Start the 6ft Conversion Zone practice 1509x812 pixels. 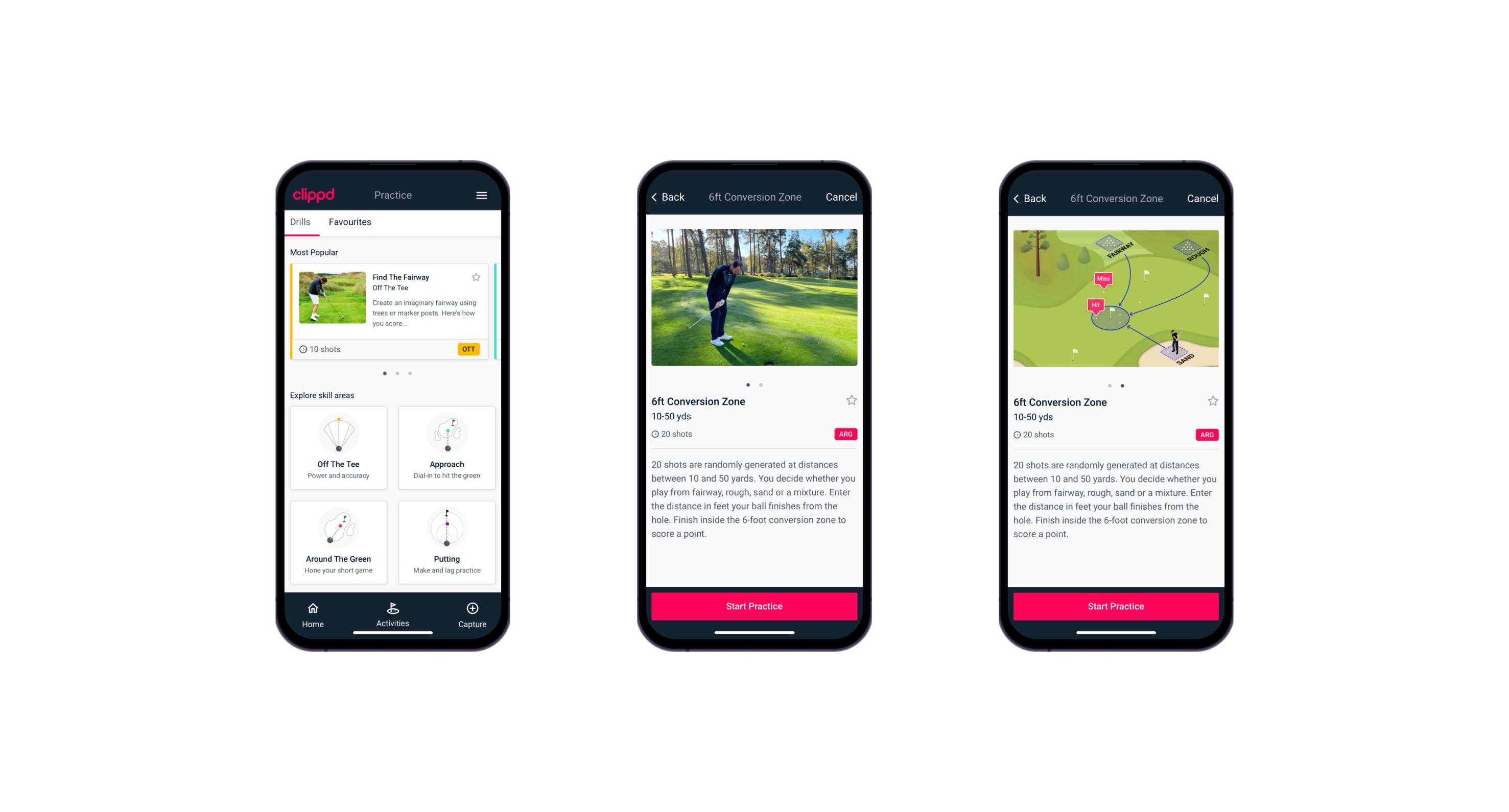point(755,605)
